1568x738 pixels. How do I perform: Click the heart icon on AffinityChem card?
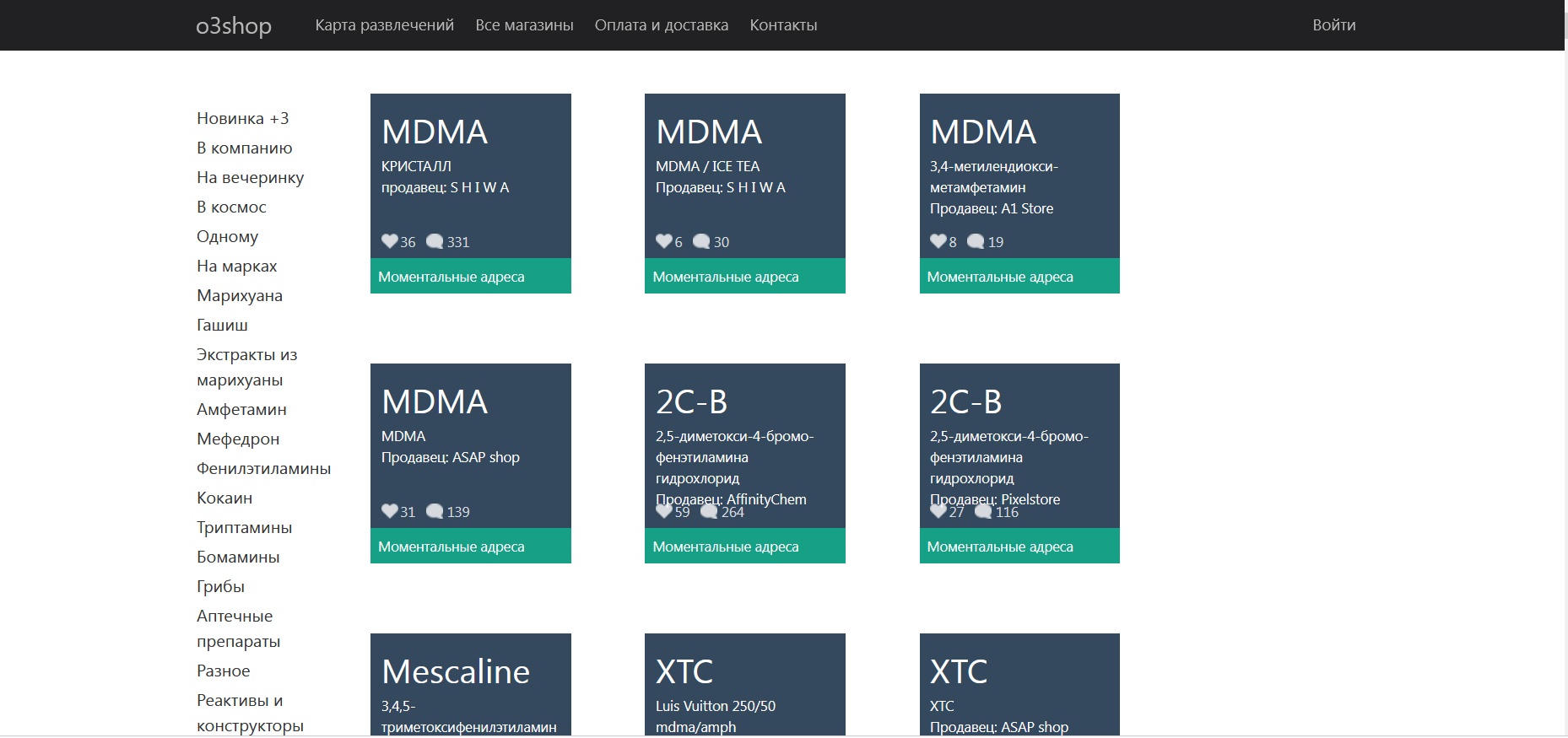663,511
